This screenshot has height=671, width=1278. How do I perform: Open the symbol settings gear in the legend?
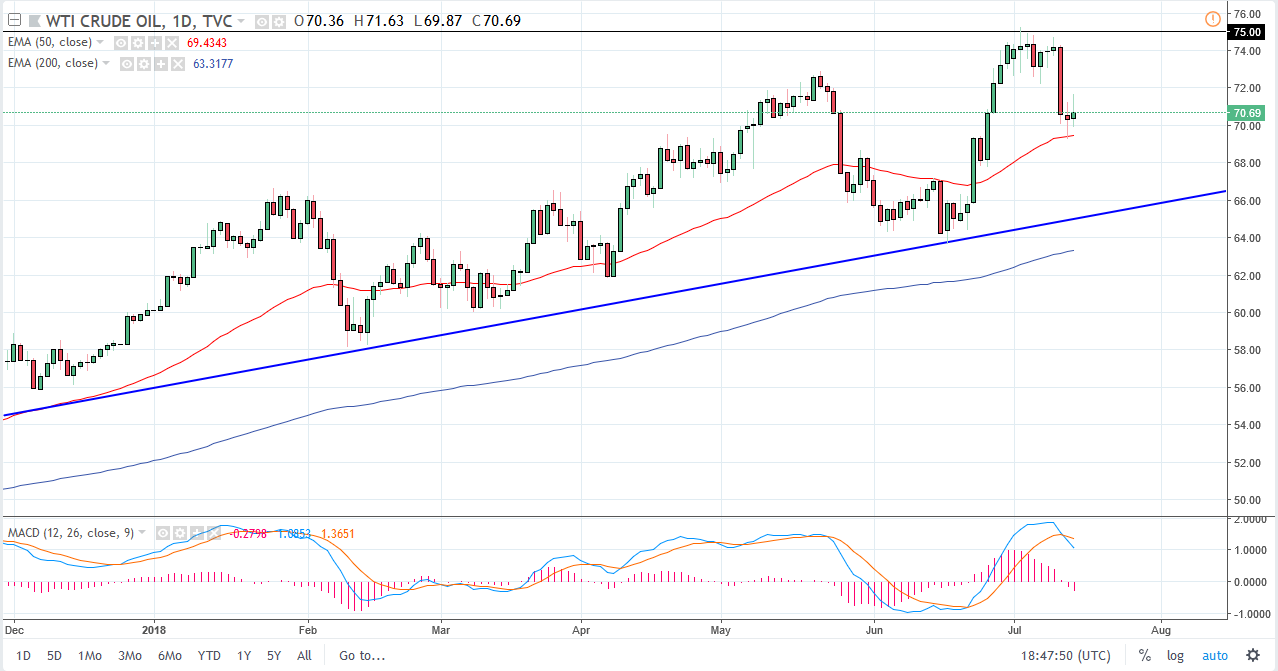coord(279,20)
